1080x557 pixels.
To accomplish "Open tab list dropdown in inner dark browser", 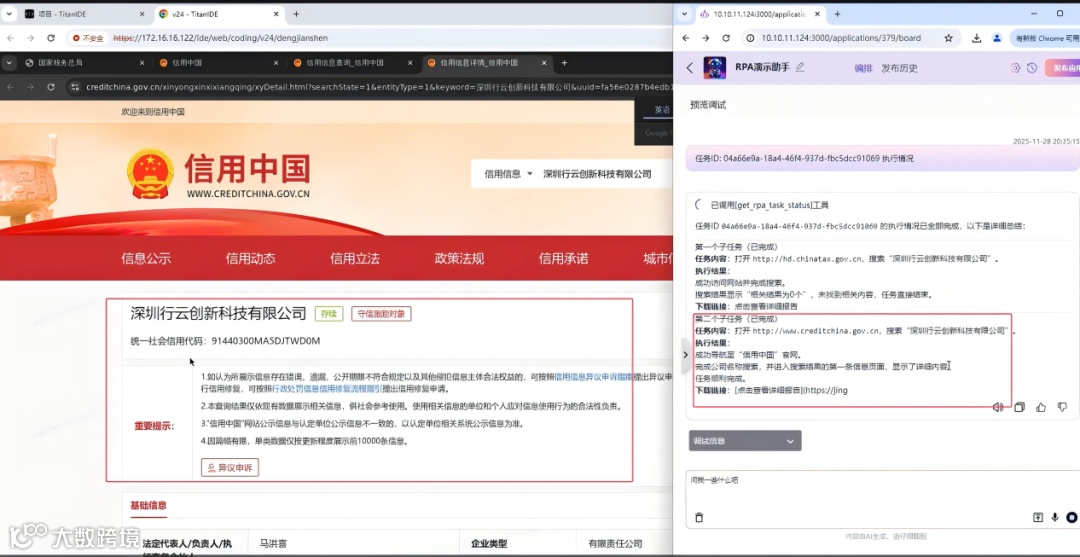I will pyautogui.click(x=9, y=63).
